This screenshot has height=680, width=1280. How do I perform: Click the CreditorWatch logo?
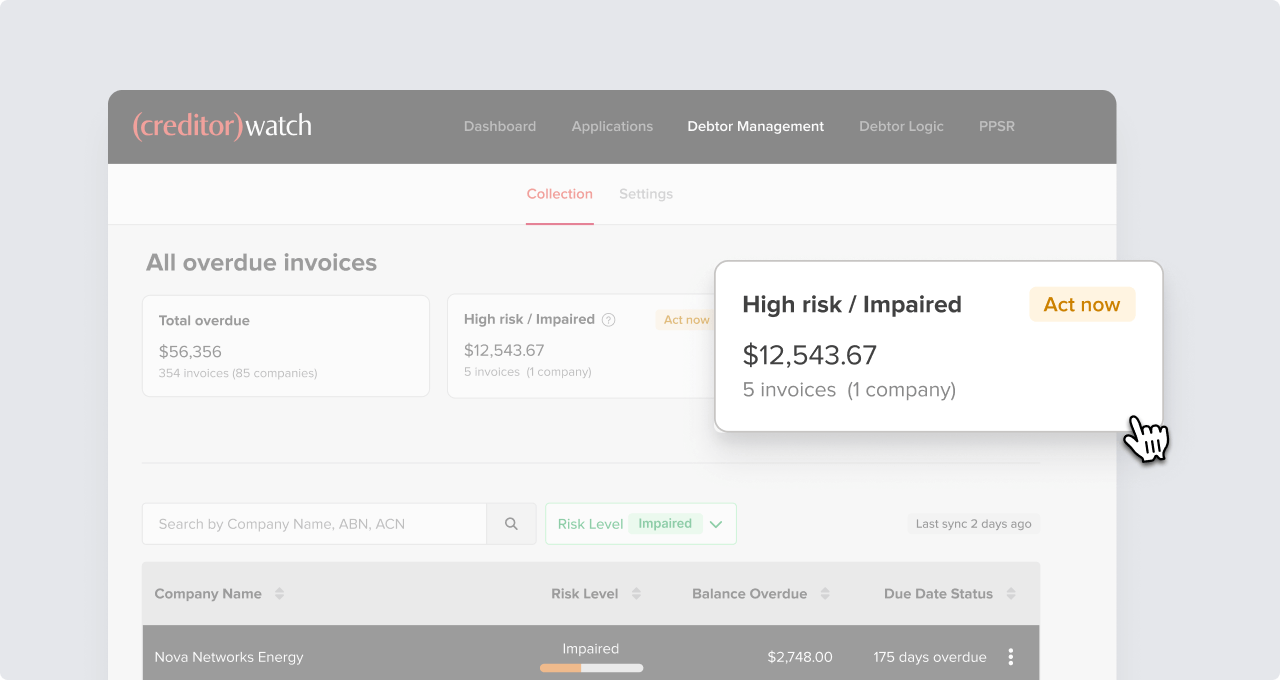coord(222,126)
